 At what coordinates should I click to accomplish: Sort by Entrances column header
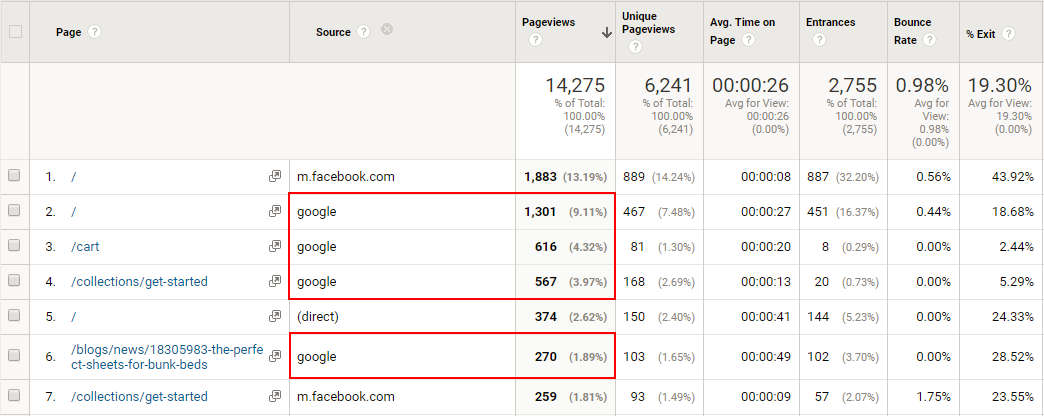coord(830,23)
